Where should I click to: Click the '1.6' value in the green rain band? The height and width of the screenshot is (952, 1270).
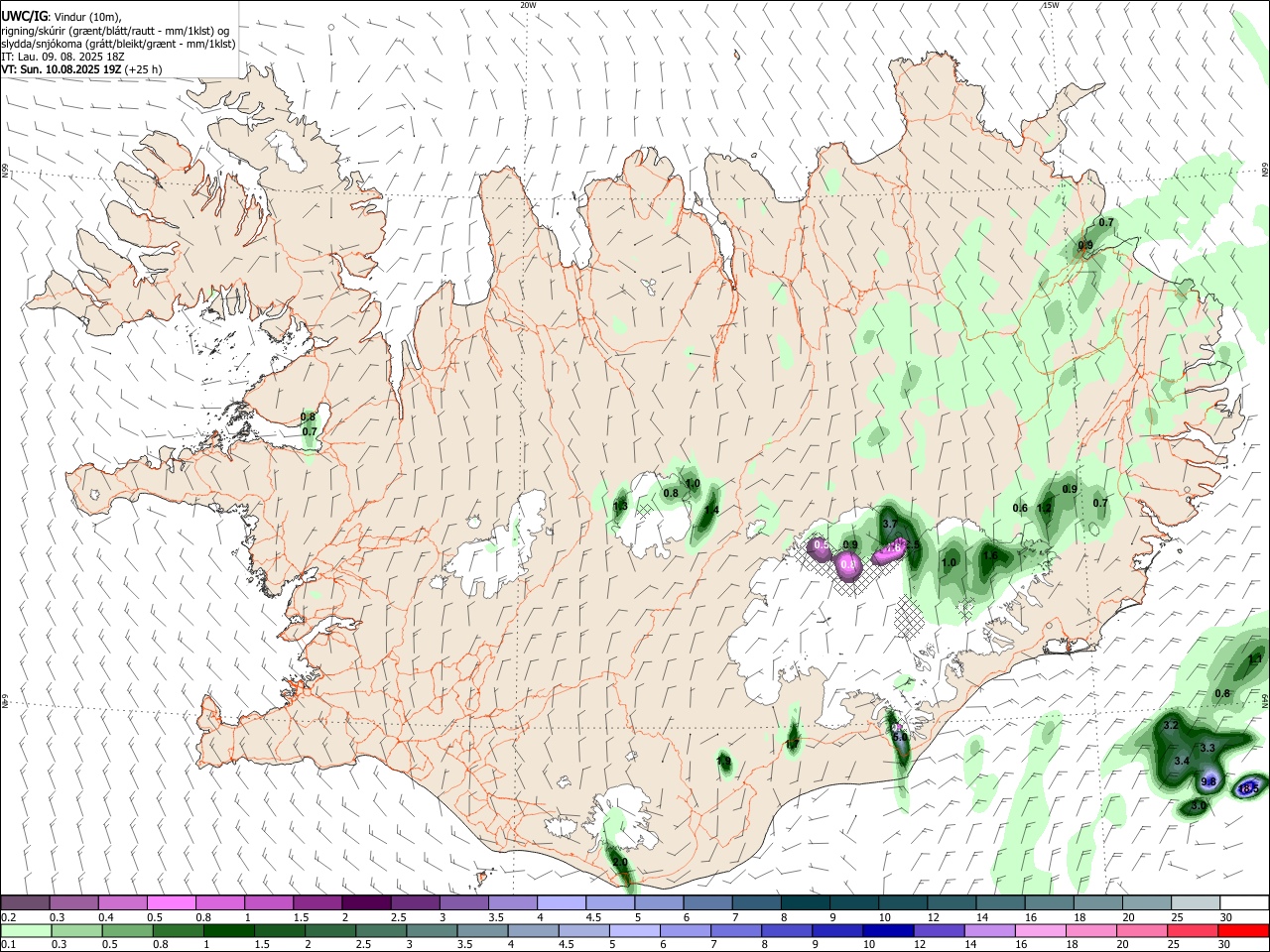(990, 555)
